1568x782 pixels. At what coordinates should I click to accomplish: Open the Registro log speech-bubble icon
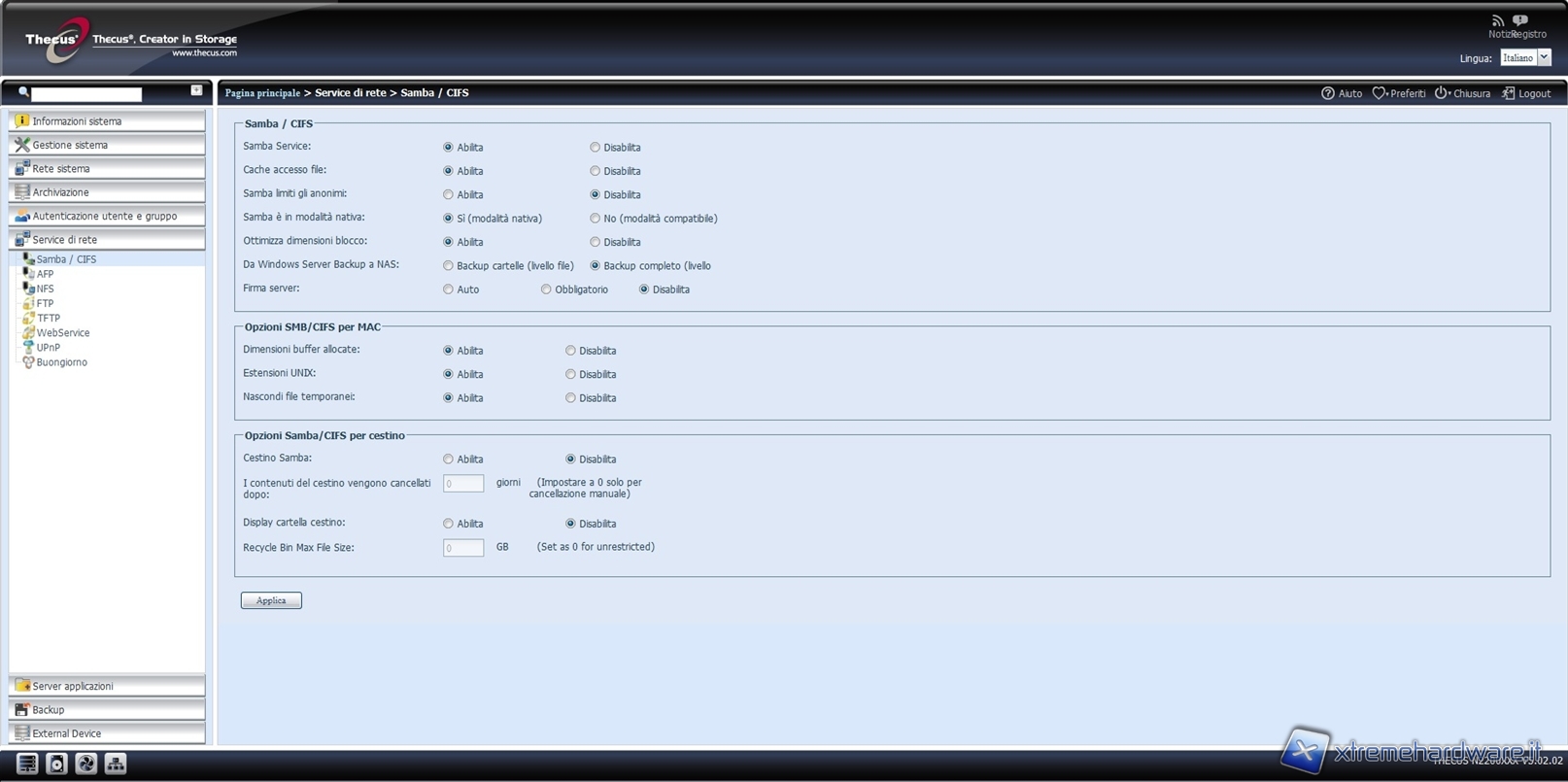click(1520, 20)
